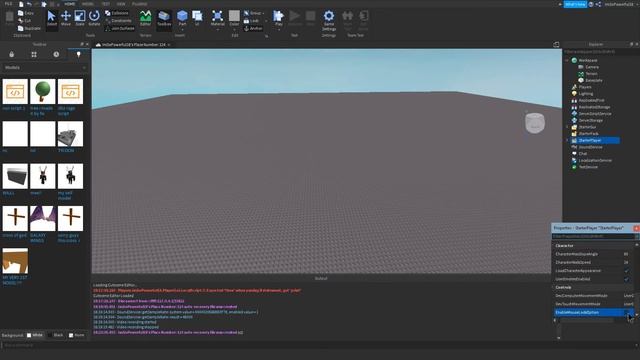Screen dimensions: 640x360
Task: Toggle the Toolbox panel button
Action: (x=164, y=19)
